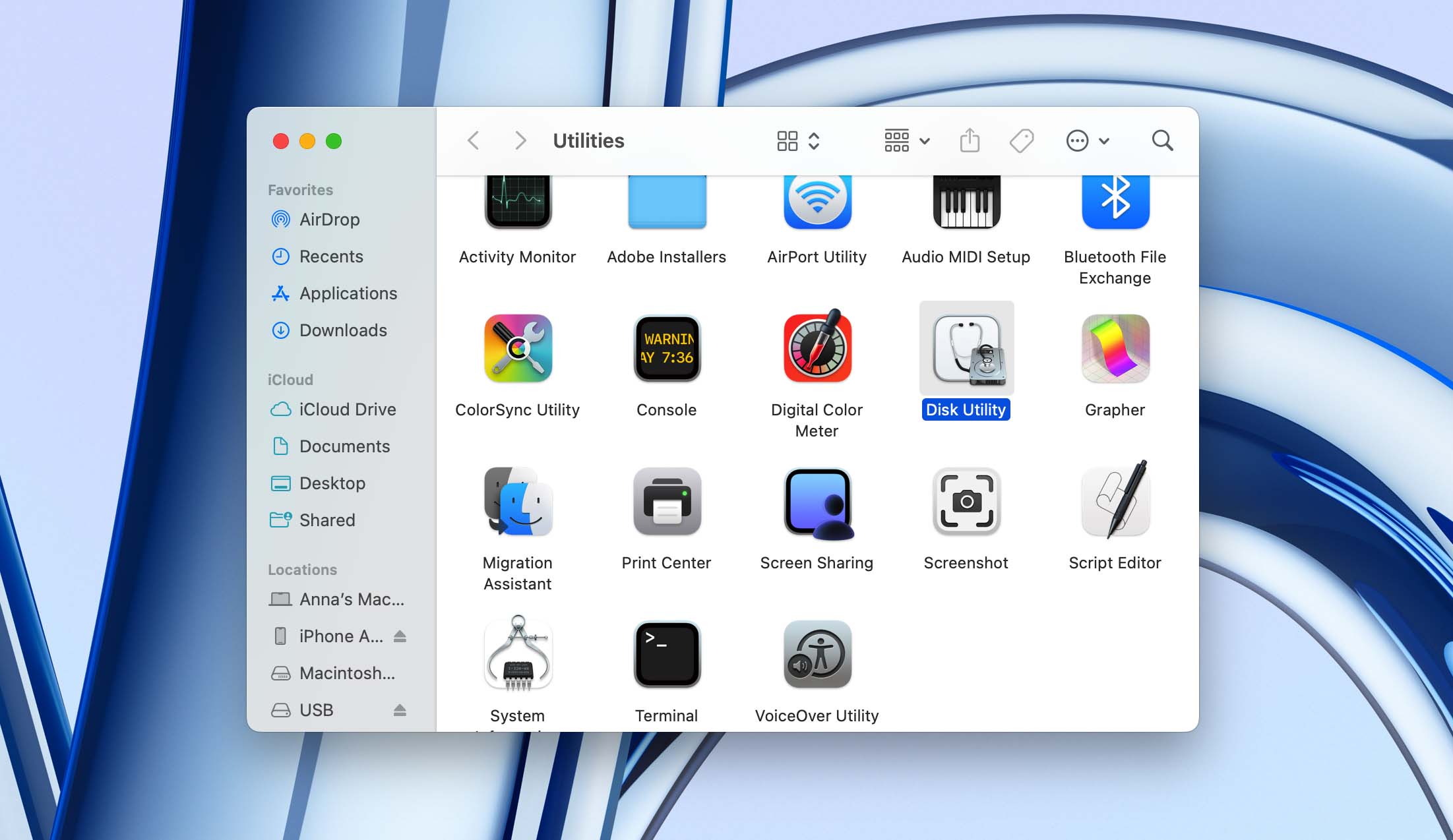The height and width of the screenshot is (840, 1453).
Task: Open iCloud Drive in sidebar
Action: pos(346,409)
